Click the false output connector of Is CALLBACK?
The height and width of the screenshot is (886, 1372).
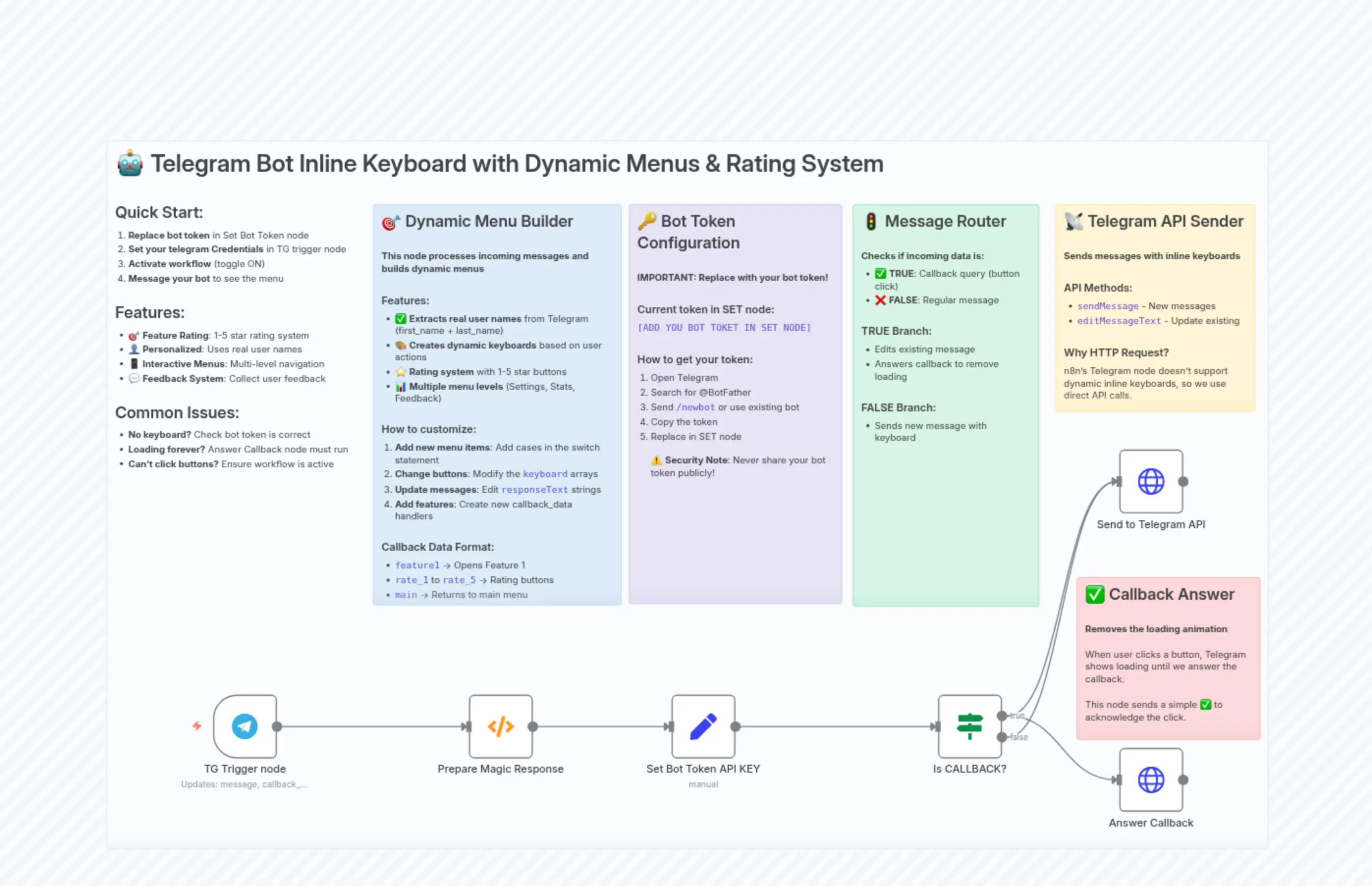1002,737
